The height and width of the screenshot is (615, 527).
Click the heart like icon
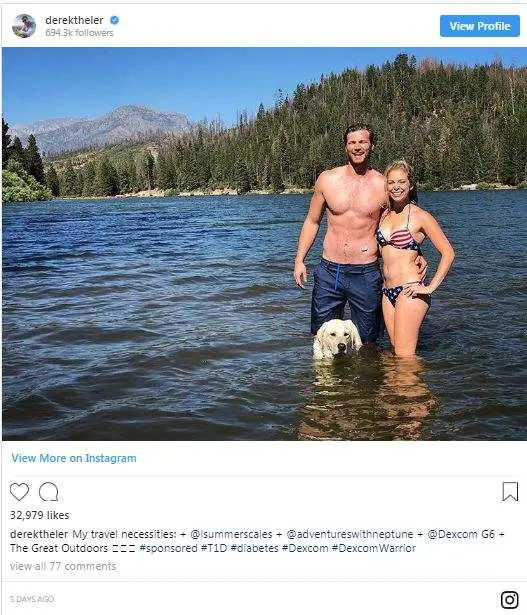pos(19,492)
